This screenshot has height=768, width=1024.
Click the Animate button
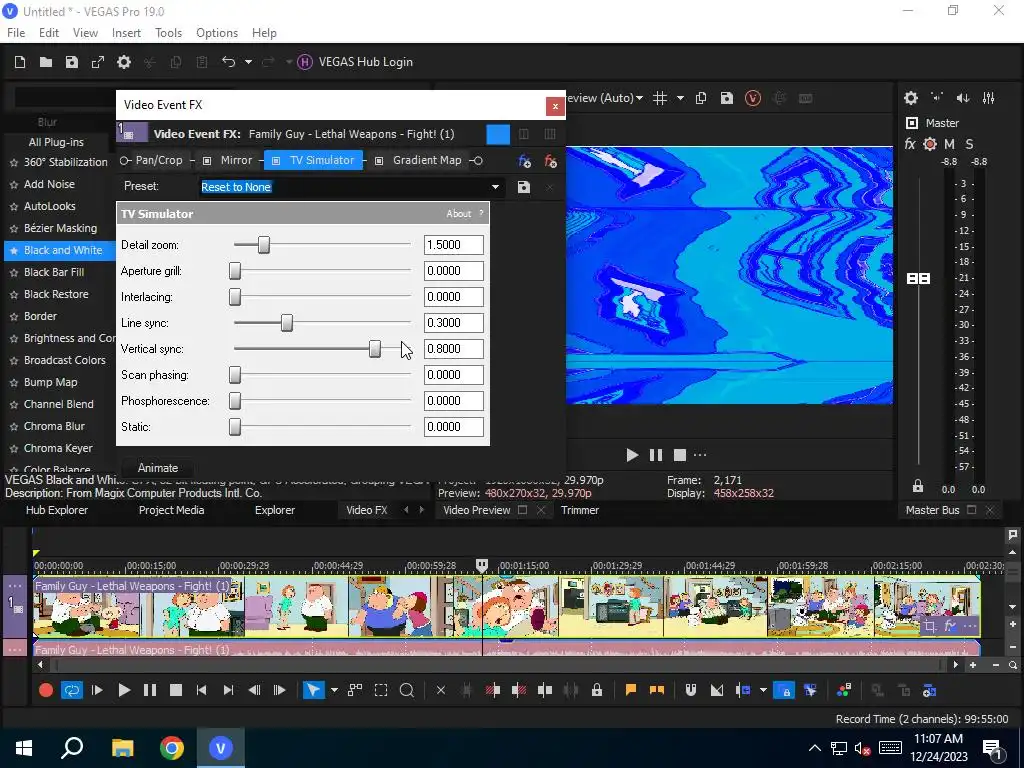[158, 468]
